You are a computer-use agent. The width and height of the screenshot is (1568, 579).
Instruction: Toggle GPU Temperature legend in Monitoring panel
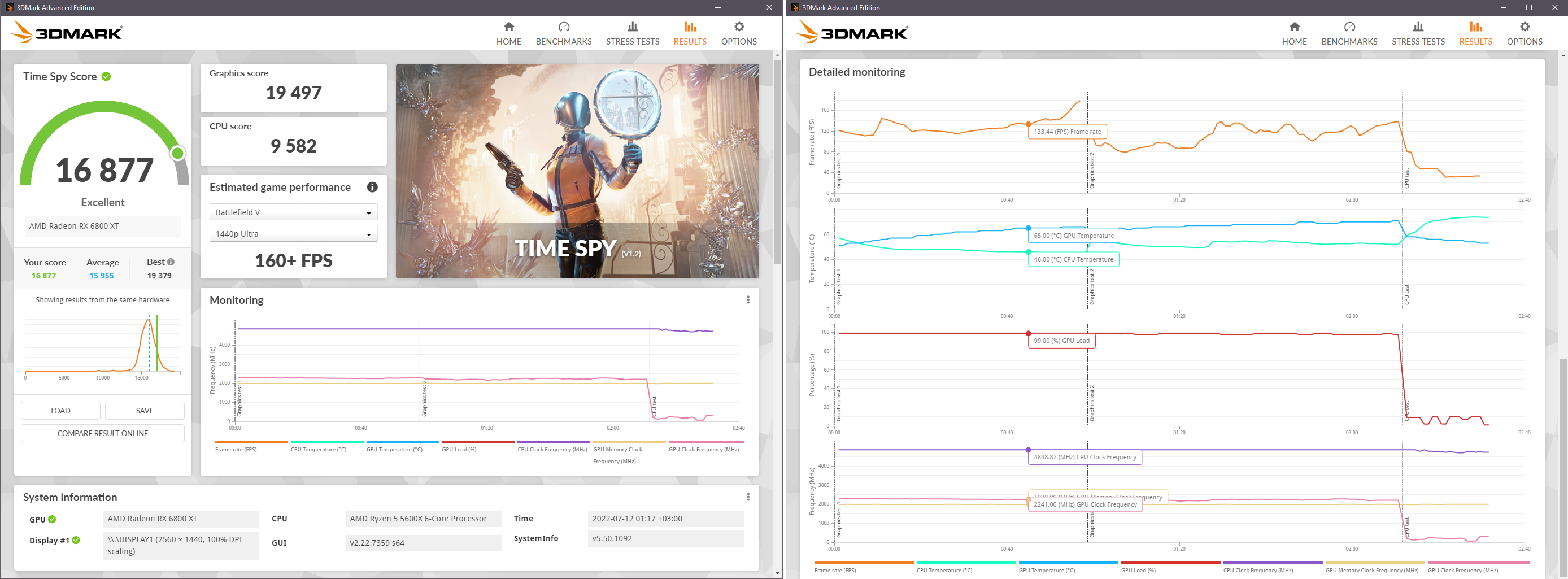(x=402, y=446)
